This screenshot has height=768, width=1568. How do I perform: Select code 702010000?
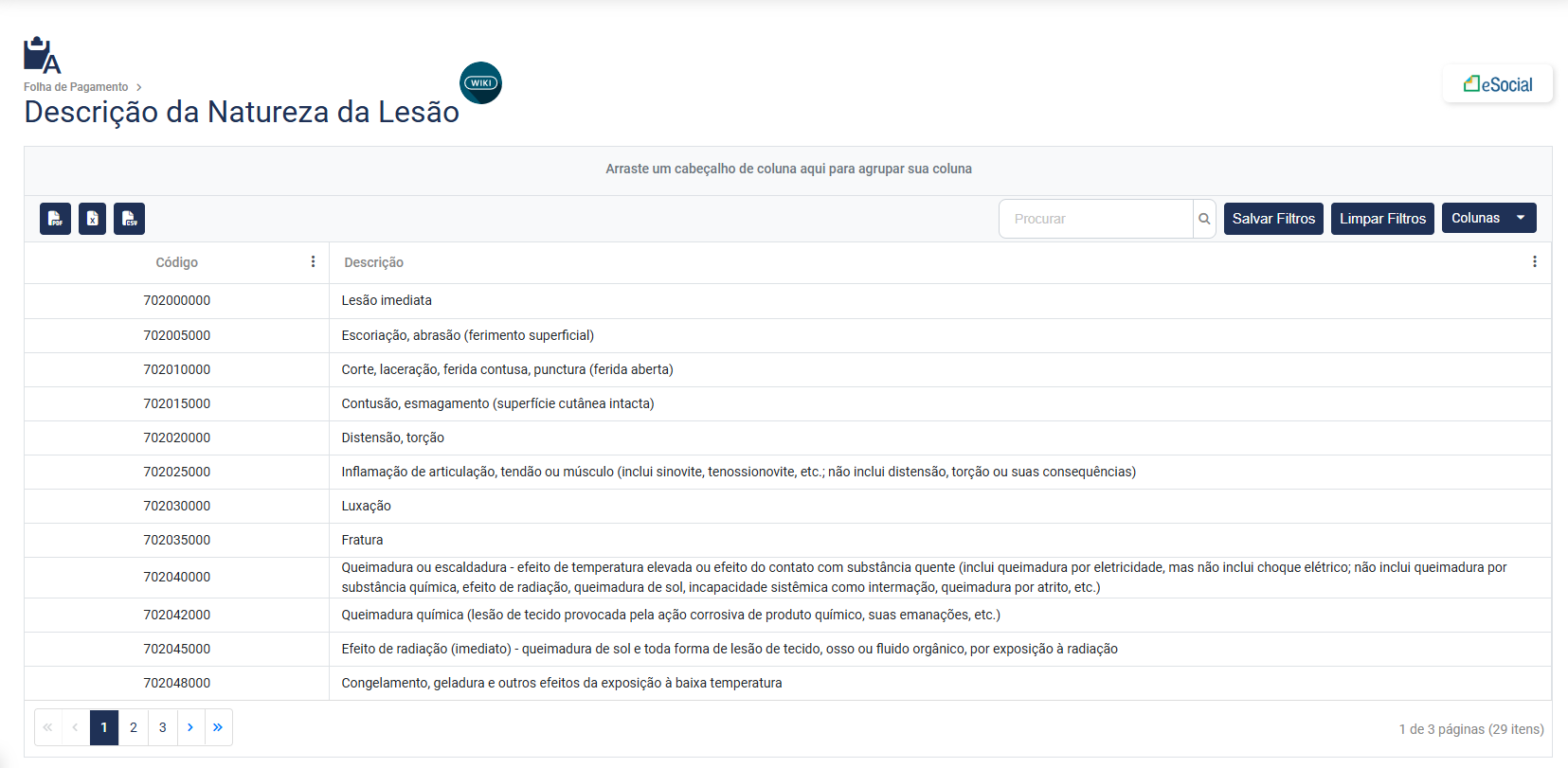click(x=177, y=369)
